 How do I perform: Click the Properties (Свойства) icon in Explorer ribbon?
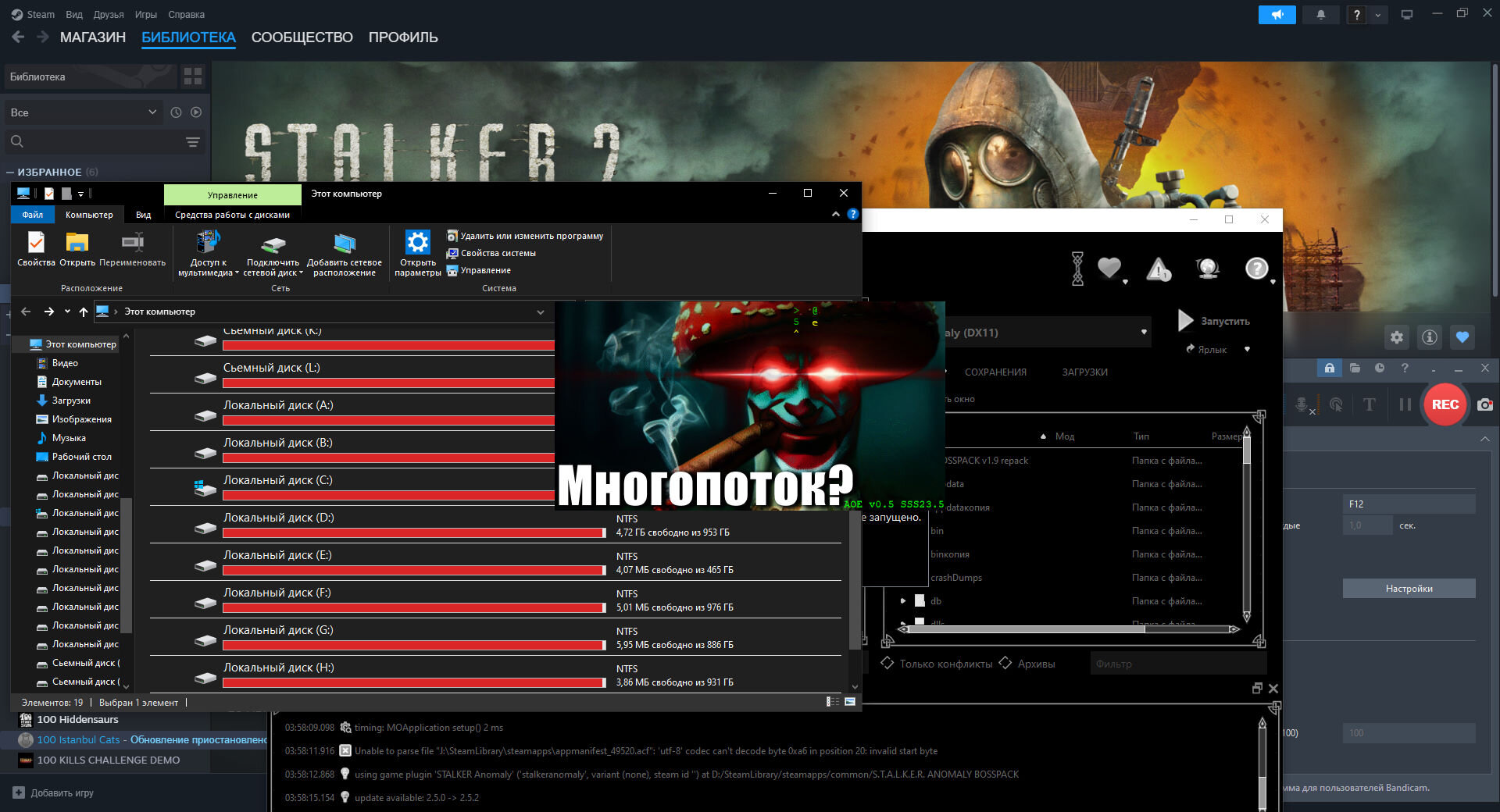(x=36, y=243)
